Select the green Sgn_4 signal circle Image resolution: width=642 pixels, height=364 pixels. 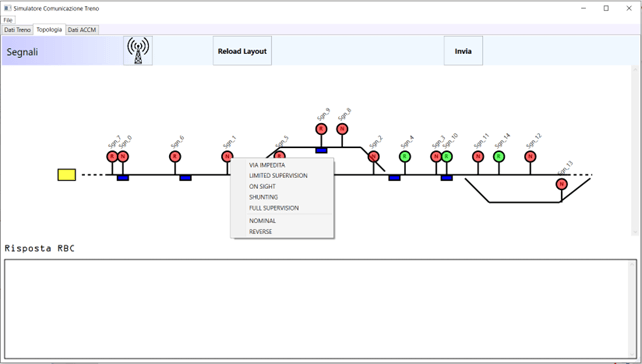pos(405,156)
